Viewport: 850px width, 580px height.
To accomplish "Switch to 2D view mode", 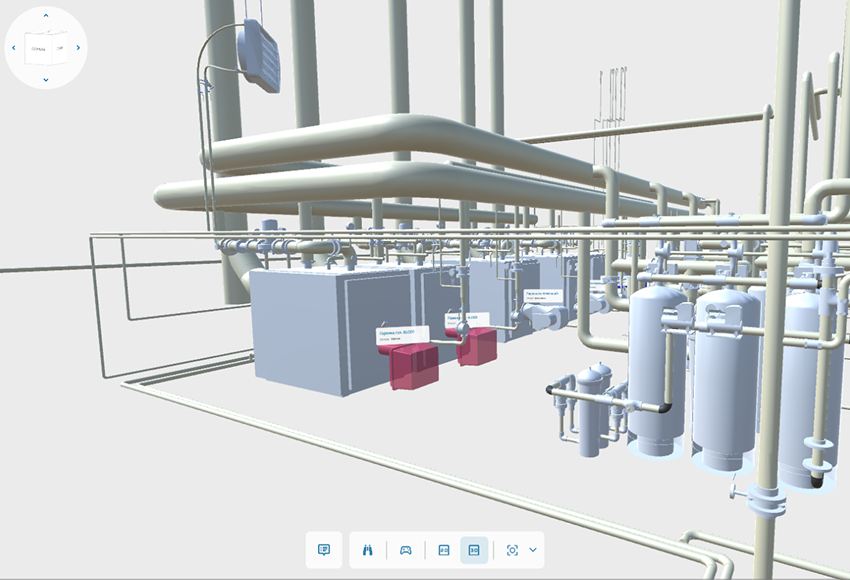I will [x=444, y=550].
